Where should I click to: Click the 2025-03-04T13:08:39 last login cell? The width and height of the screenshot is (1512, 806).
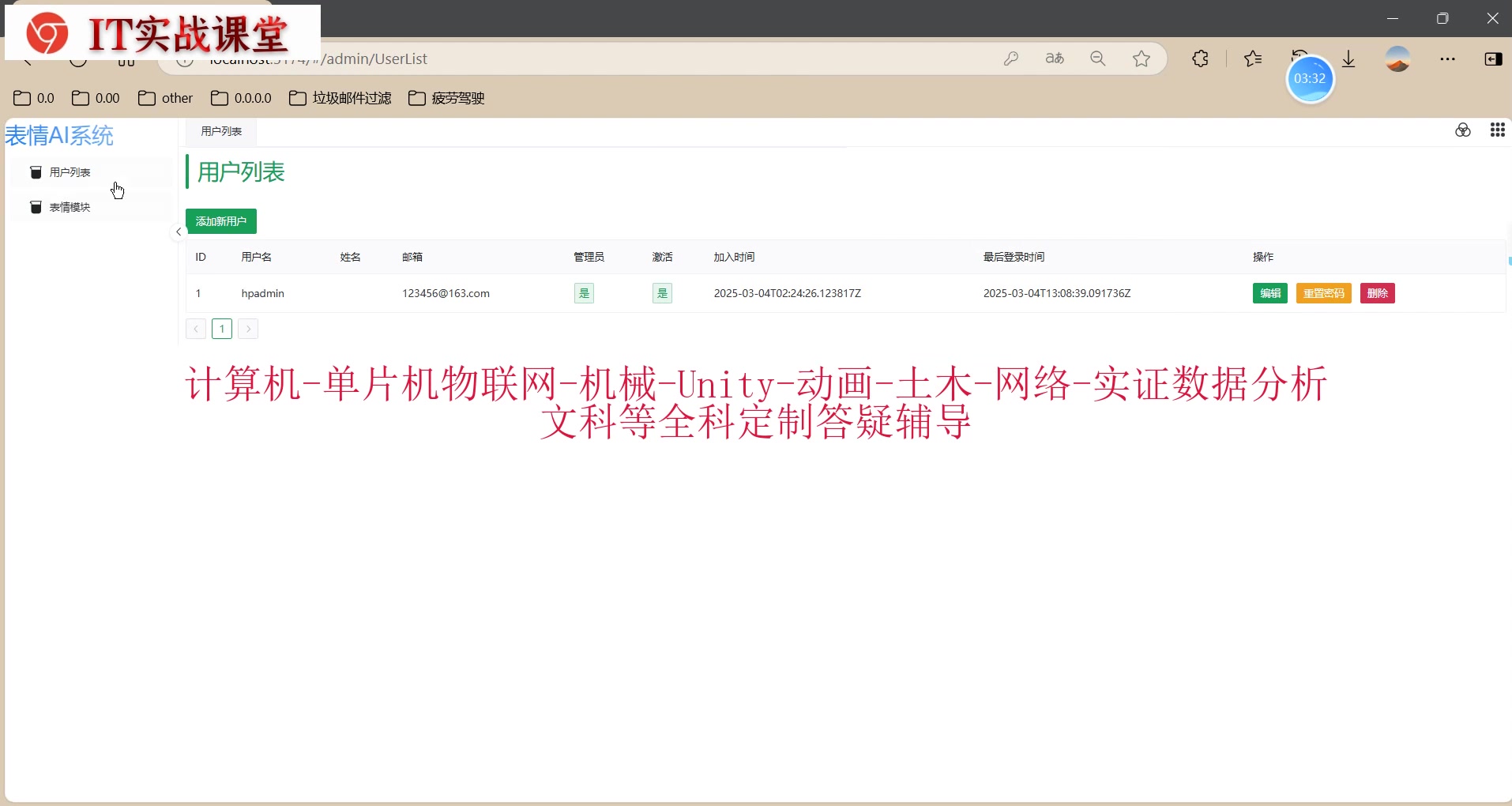click(1057, 293)
